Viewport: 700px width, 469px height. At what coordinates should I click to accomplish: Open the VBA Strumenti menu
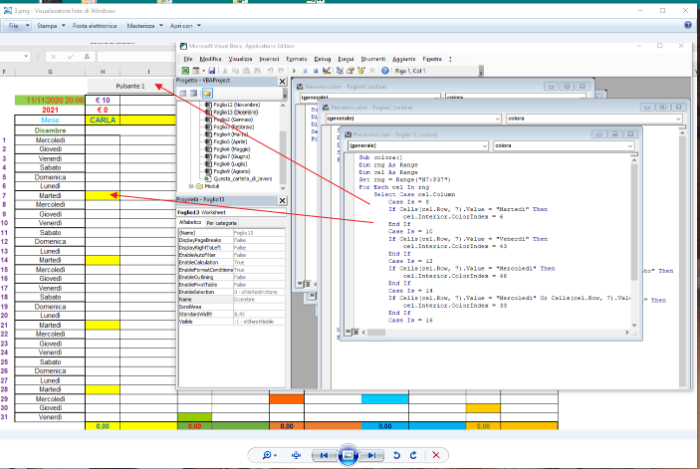(x=373, y=59)
